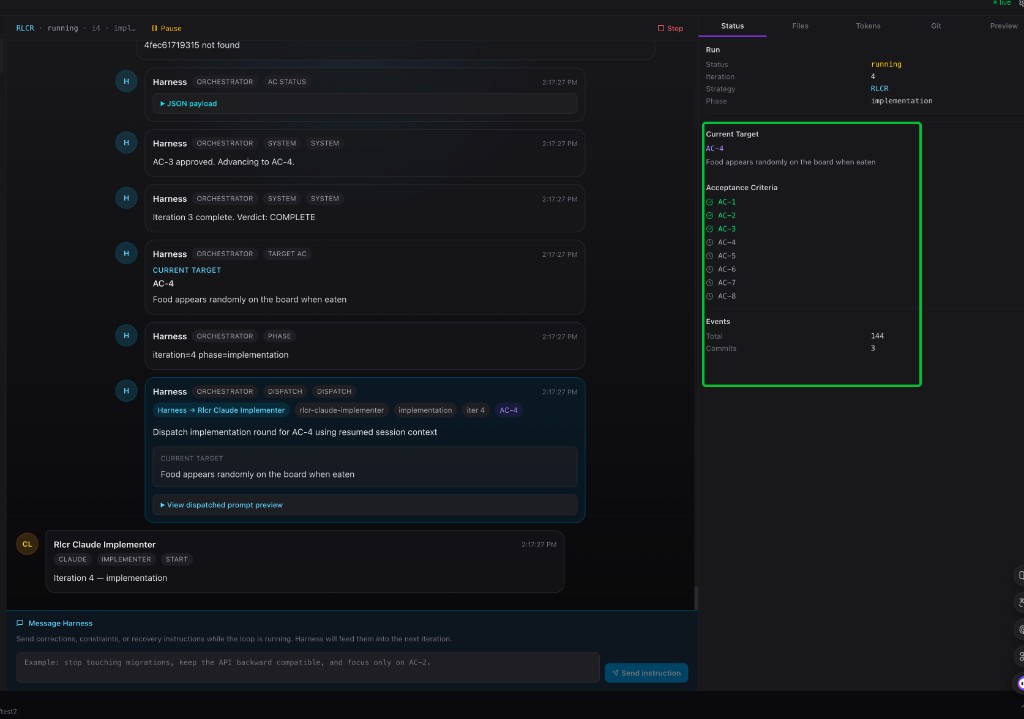1024x719 pixels.
Task: Click the 'implementation' chip in dispatch card
Action: coord(425,410)
